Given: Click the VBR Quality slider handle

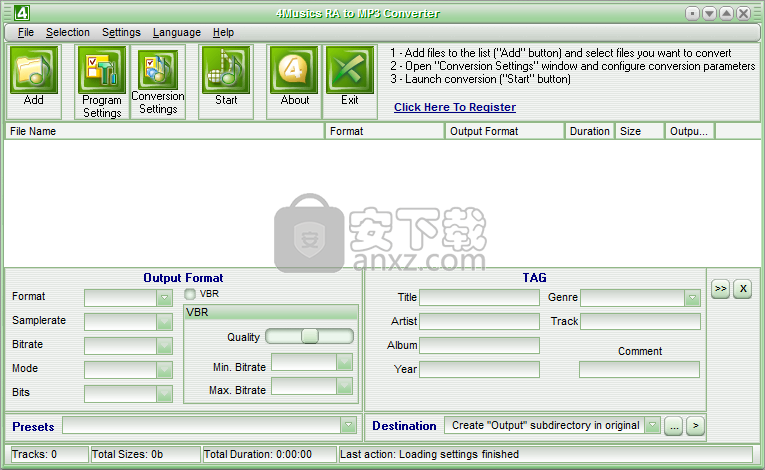Looking at the screenshot, I should click(x=310, y=336).
